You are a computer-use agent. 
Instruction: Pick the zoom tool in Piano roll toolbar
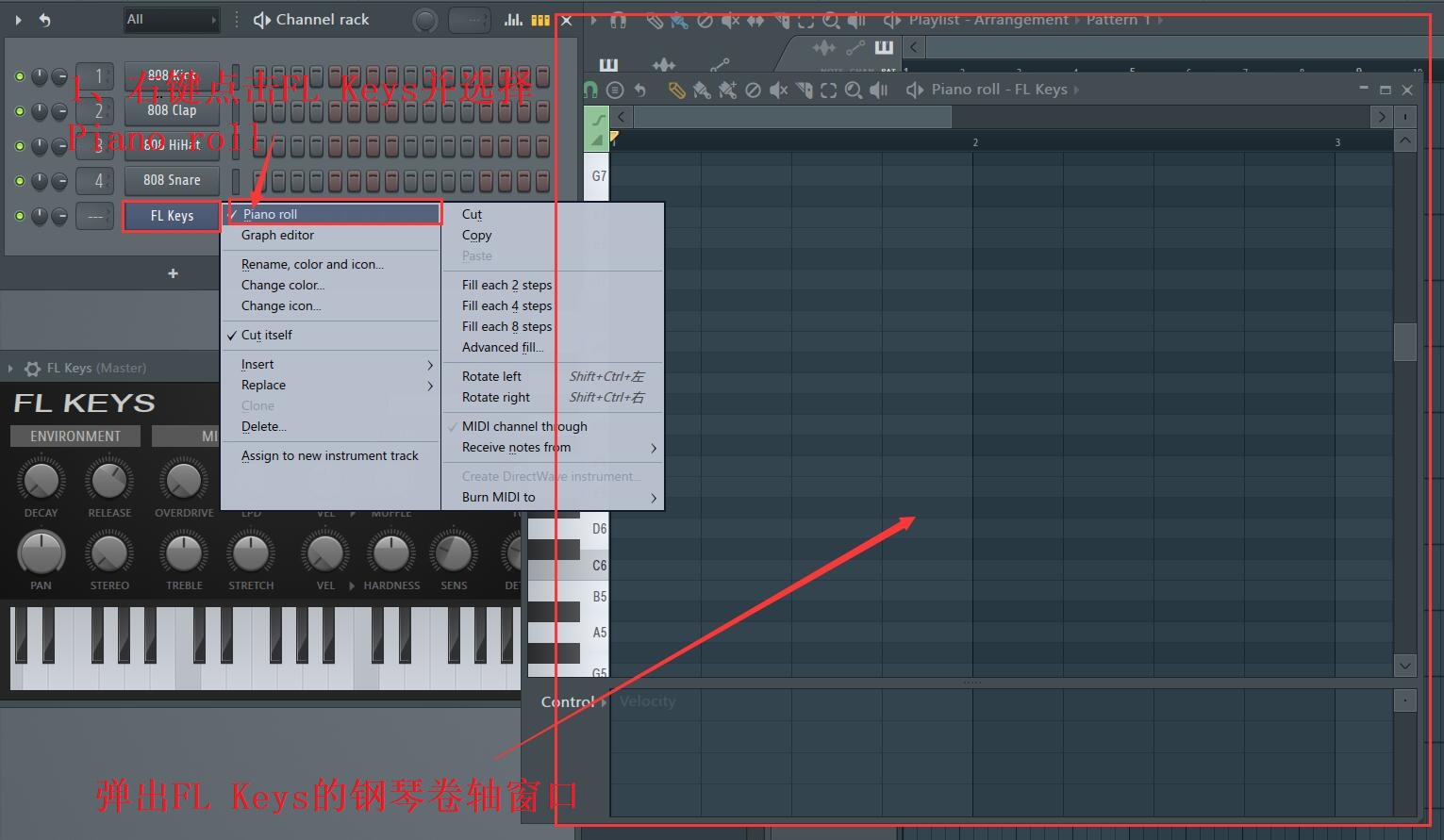tap(854, 90)
